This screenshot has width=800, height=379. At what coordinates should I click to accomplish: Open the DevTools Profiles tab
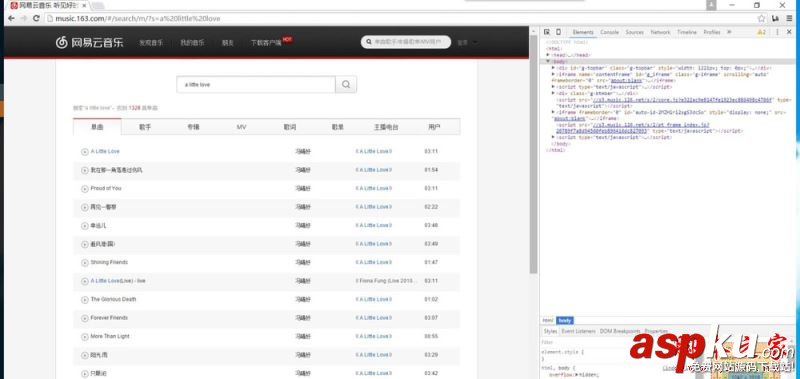712,32
